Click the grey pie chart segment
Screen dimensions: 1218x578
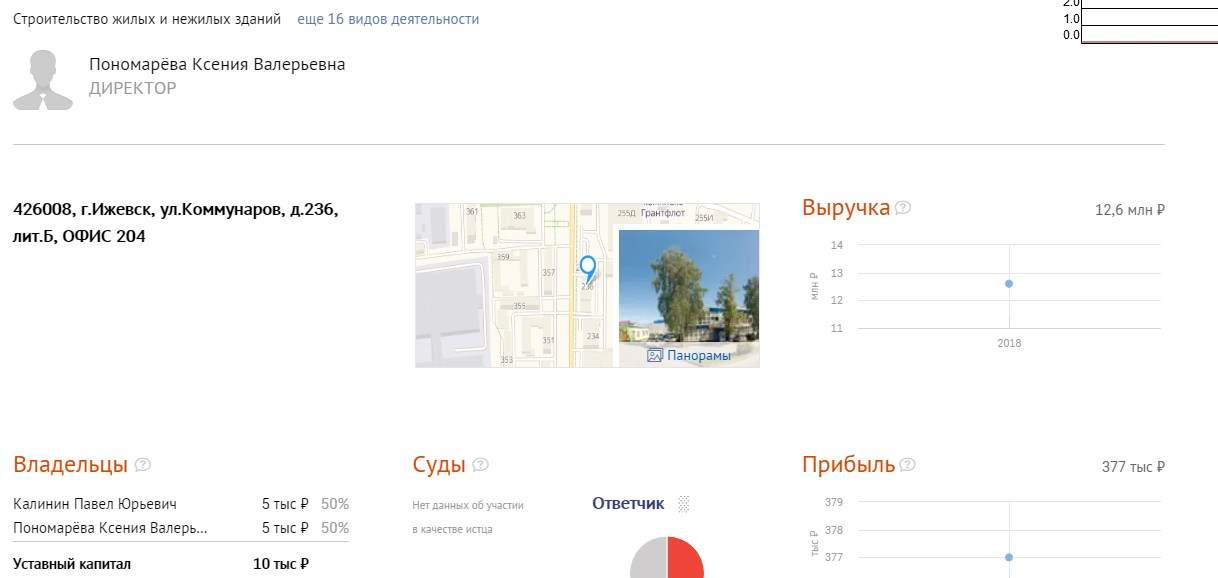[648, 558]
